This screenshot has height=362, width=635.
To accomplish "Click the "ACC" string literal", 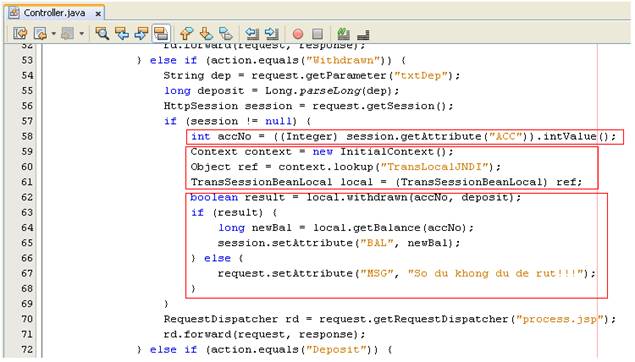I will click(x=505, y=136).
